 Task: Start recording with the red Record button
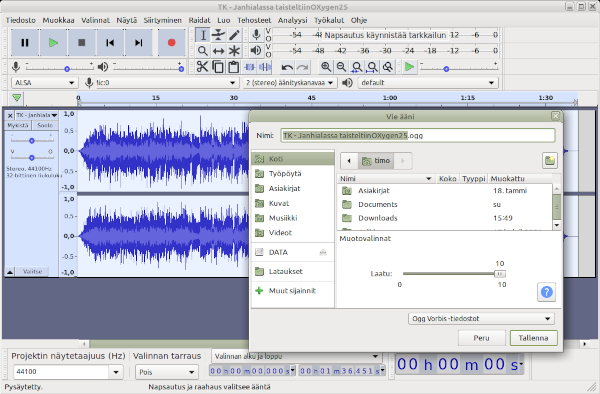[x=171, y=42]
